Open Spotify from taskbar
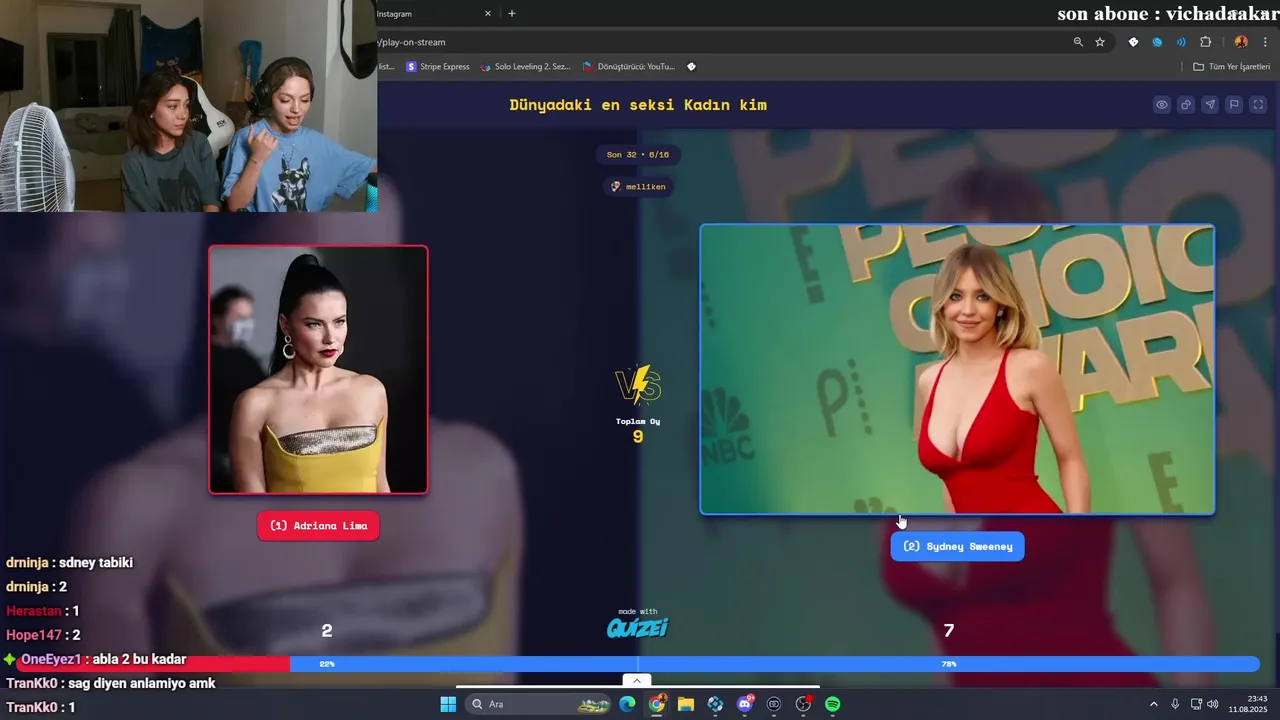The height and width of the screenshot is (720, 1280). click(833, 704)
